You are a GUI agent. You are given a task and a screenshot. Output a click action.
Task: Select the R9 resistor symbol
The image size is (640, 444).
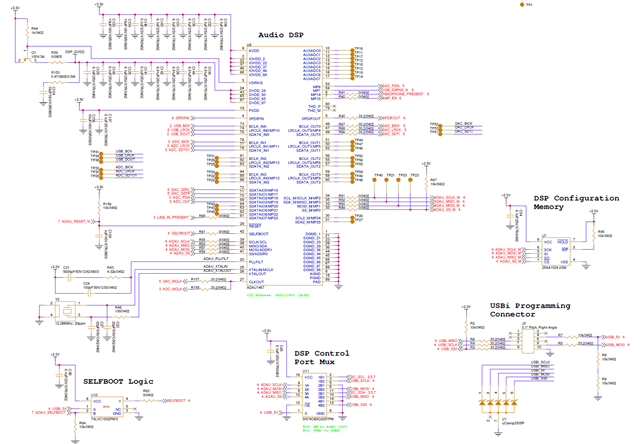(598, 382)
